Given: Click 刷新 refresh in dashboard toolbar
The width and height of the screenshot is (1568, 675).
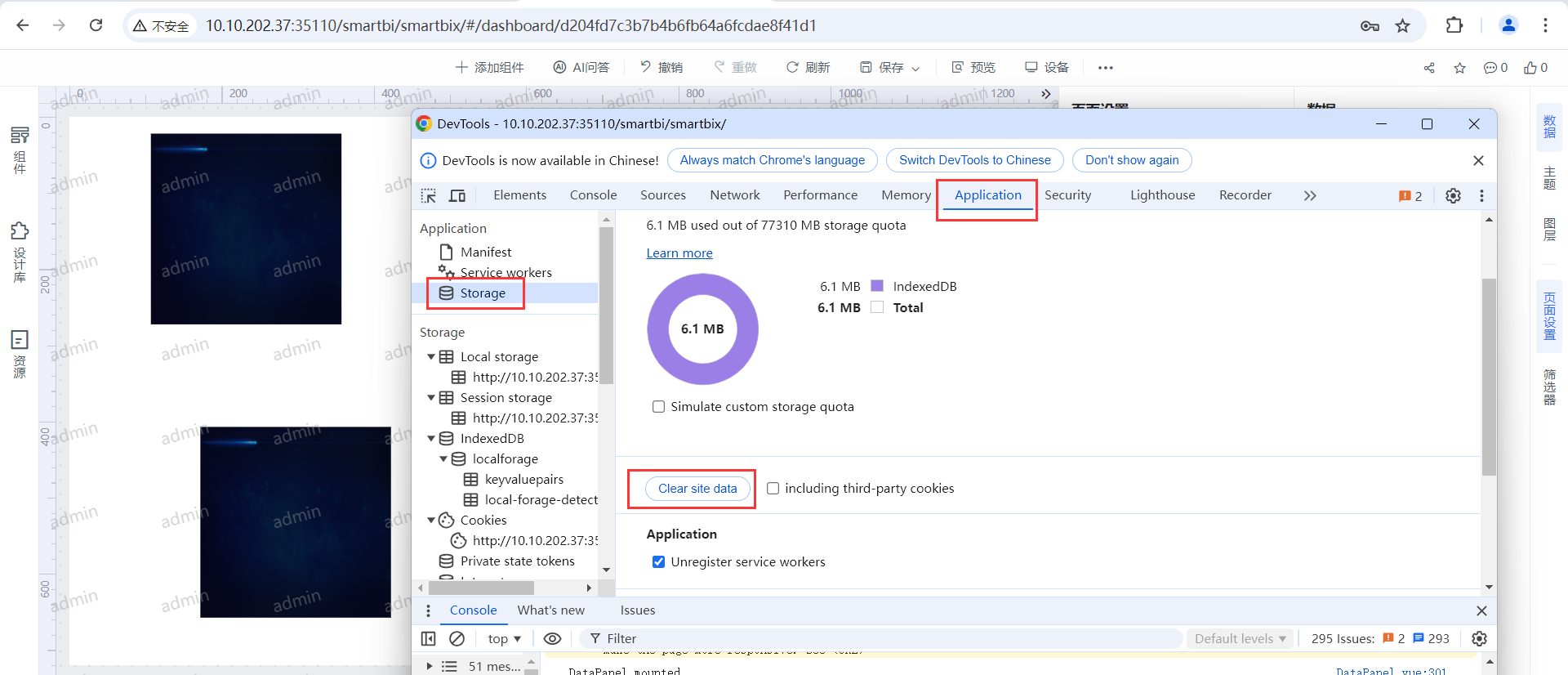Looking at the screenshot, I should [x=808, y=67].
